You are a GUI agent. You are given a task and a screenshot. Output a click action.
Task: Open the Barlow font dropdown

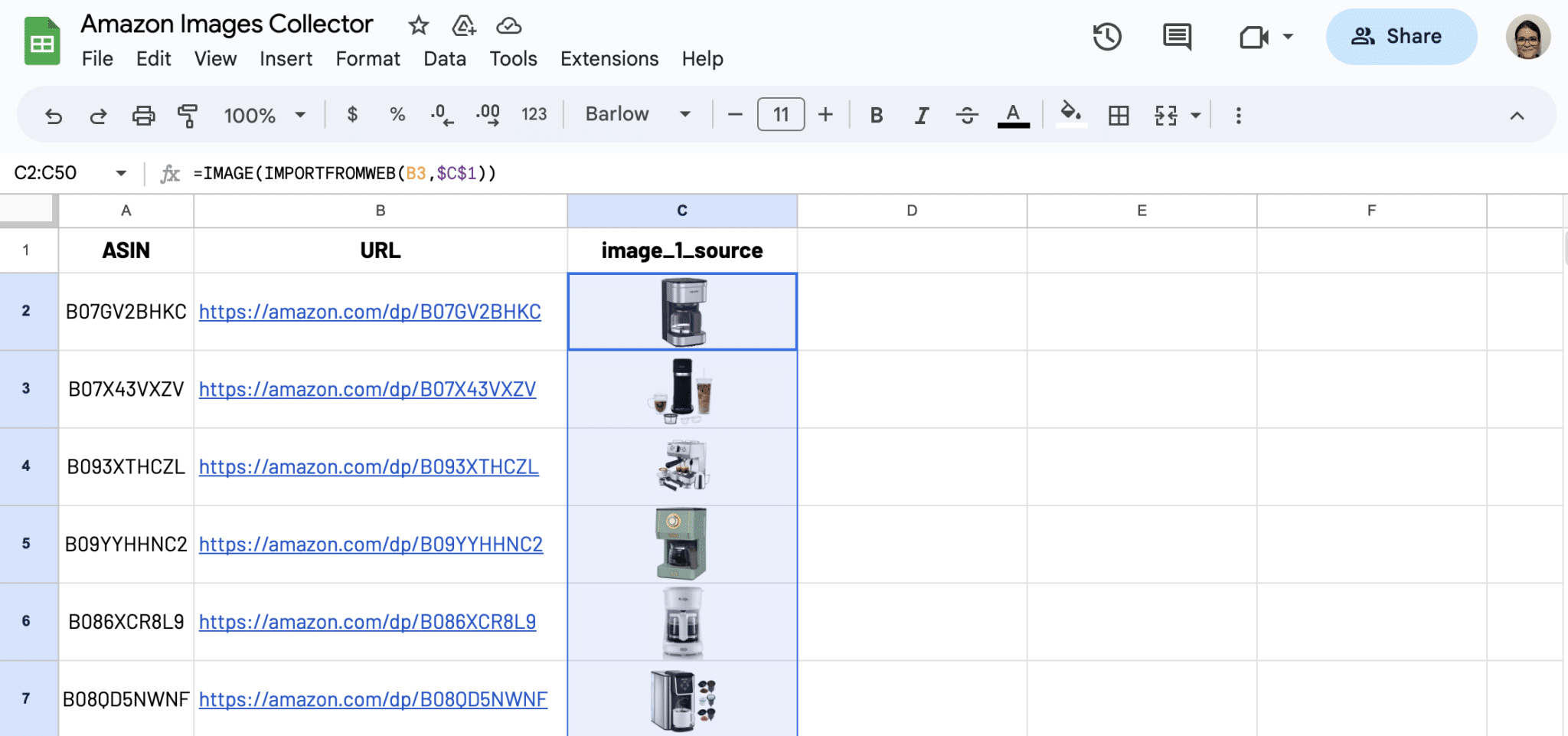(635, 113)
